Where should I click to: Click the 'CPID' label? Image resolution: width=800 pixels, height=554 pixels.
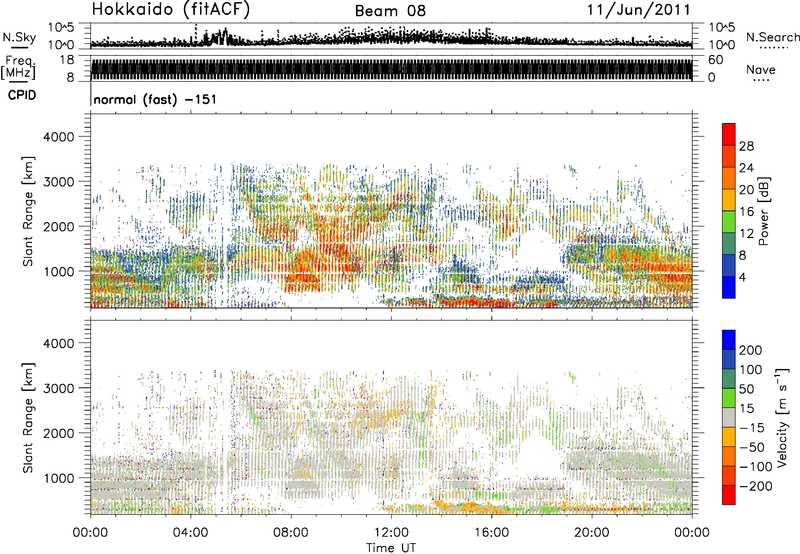(x=22, y=95)
